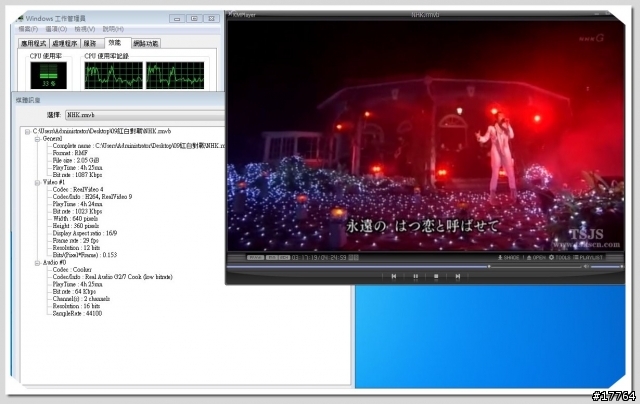This screenshot has width=640, height=404.
Task: Click the Task Manager title bar icon
Action: 20,18
